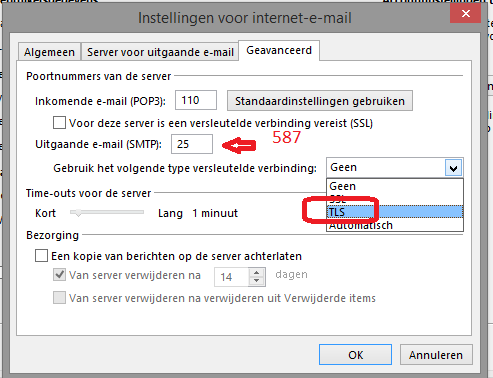Select Automatisch from the encryption list
Image resolution: width=493 pixels, height=378 pixels.
395,225
